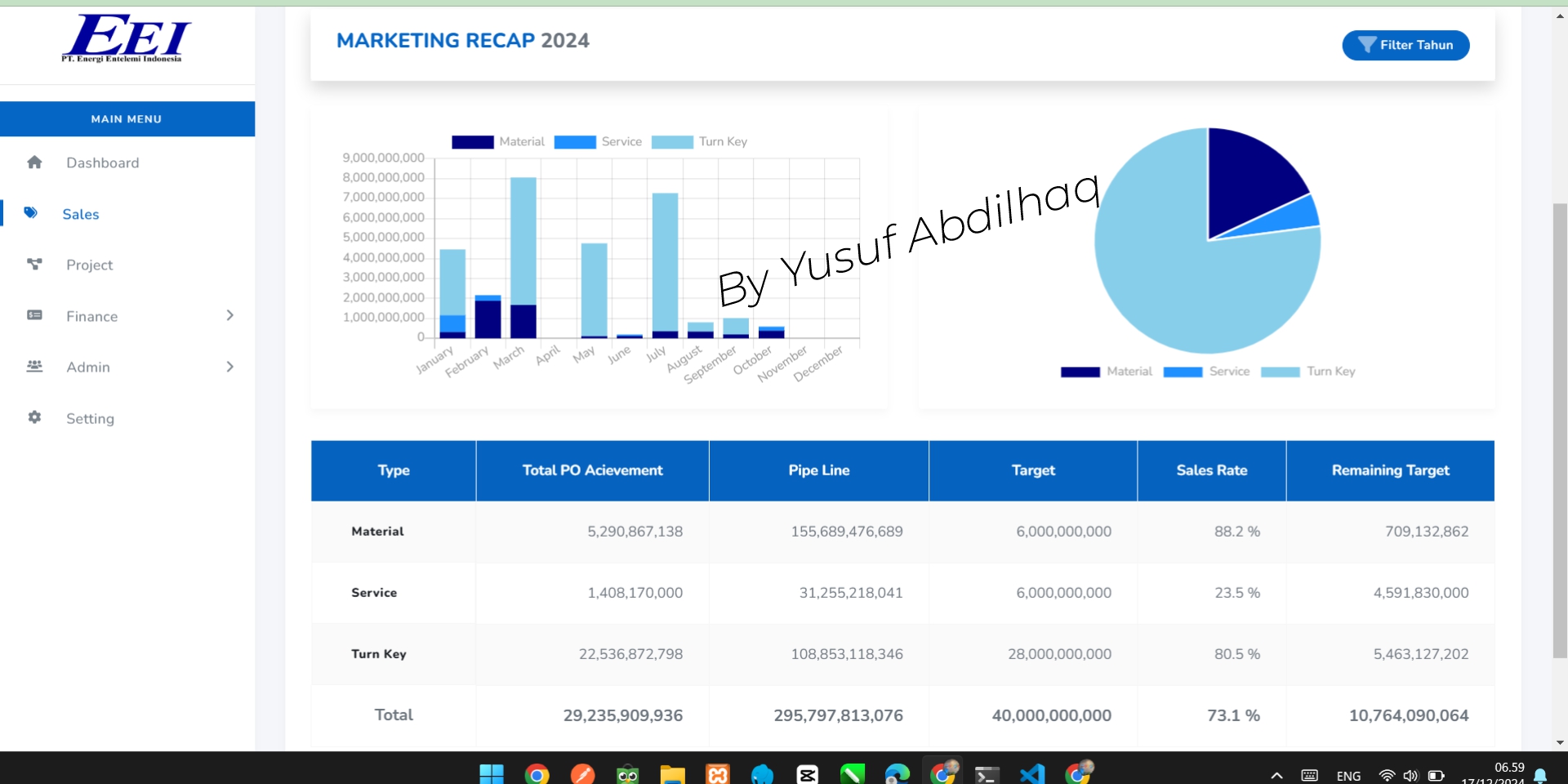Click the Remaining Target column header
Image resolution: width=1568 pixels, height=784 pixels.
(1391, 470)
